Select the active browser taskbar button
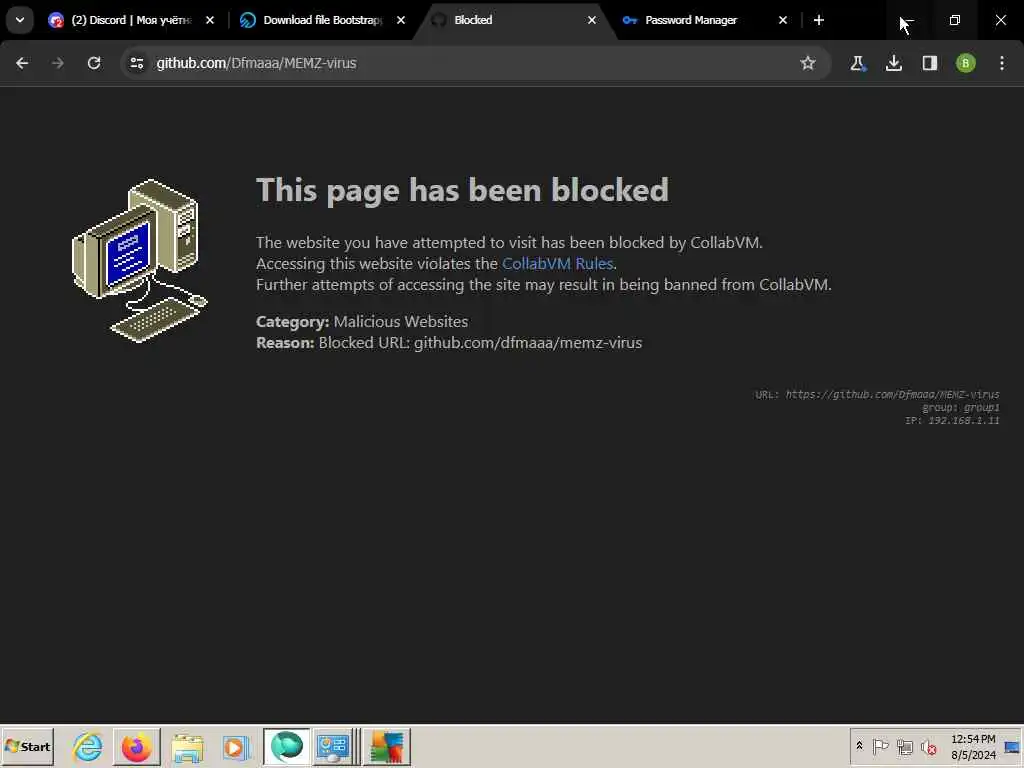 click(x=287, y=746)
